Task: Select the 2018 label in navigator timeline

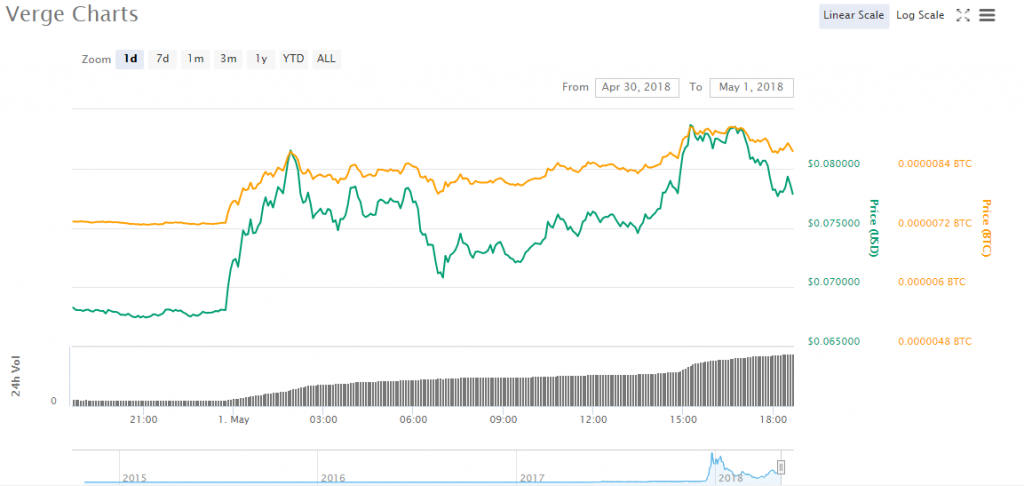Action: (730, 478)
